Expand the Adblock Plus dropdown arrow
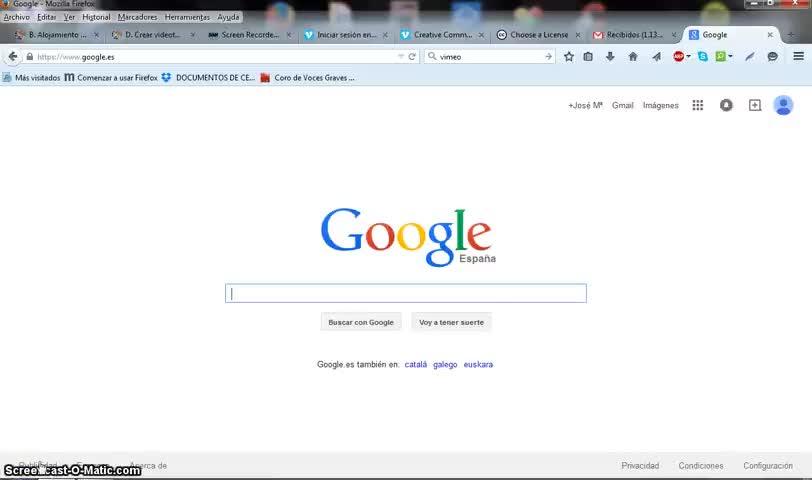The height and width of the screenshot is (480, 812). coord(688,56)
